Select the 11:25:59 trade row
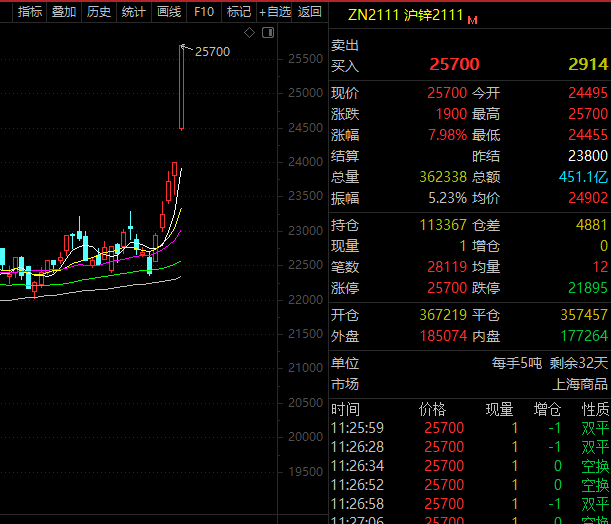This screenshot has width=611, height=524. pos(470,428)
